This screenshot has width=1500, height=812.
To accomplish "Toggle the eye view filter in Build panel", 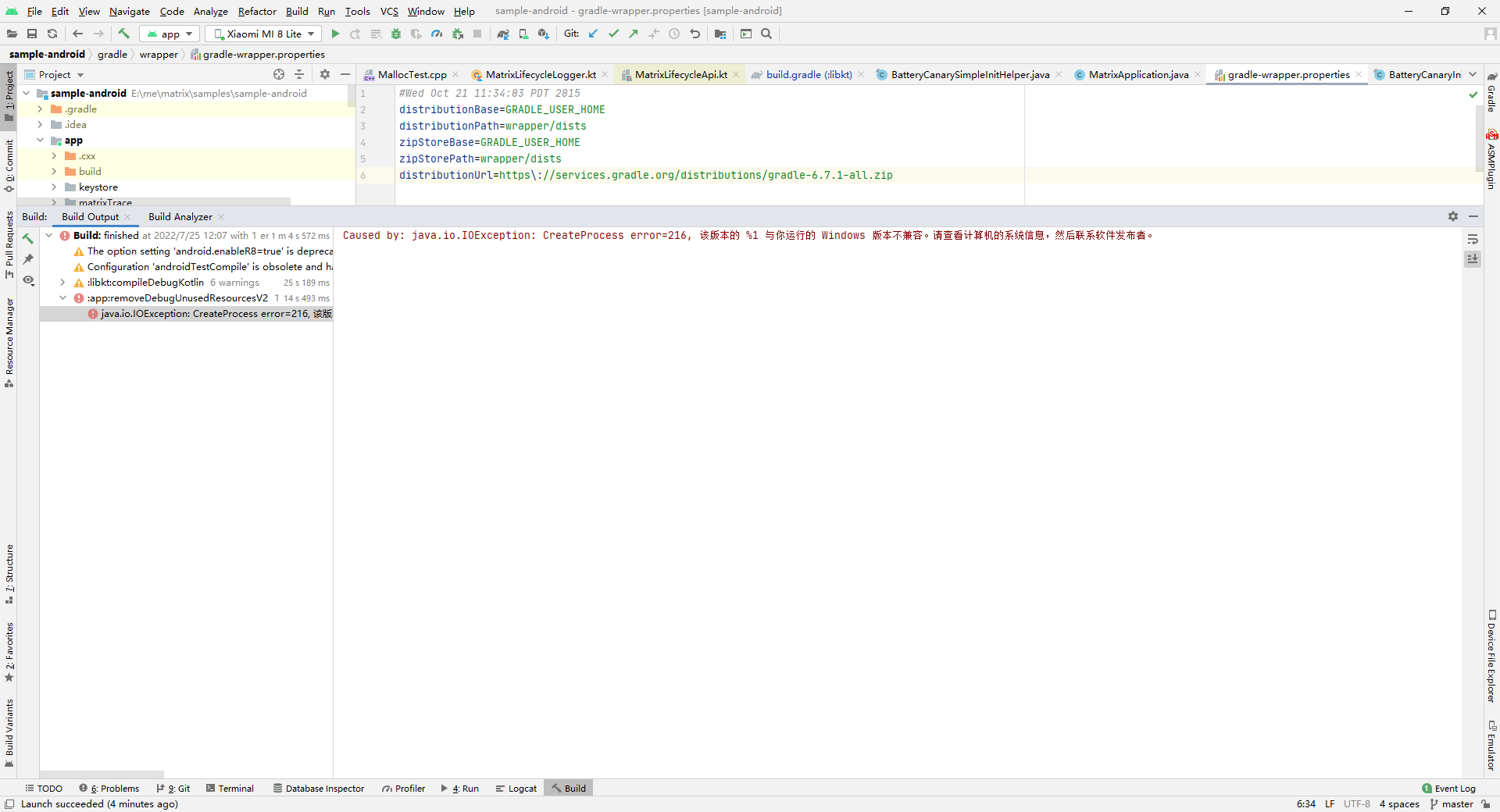I will pyautogui.click(x=28, y=280).
